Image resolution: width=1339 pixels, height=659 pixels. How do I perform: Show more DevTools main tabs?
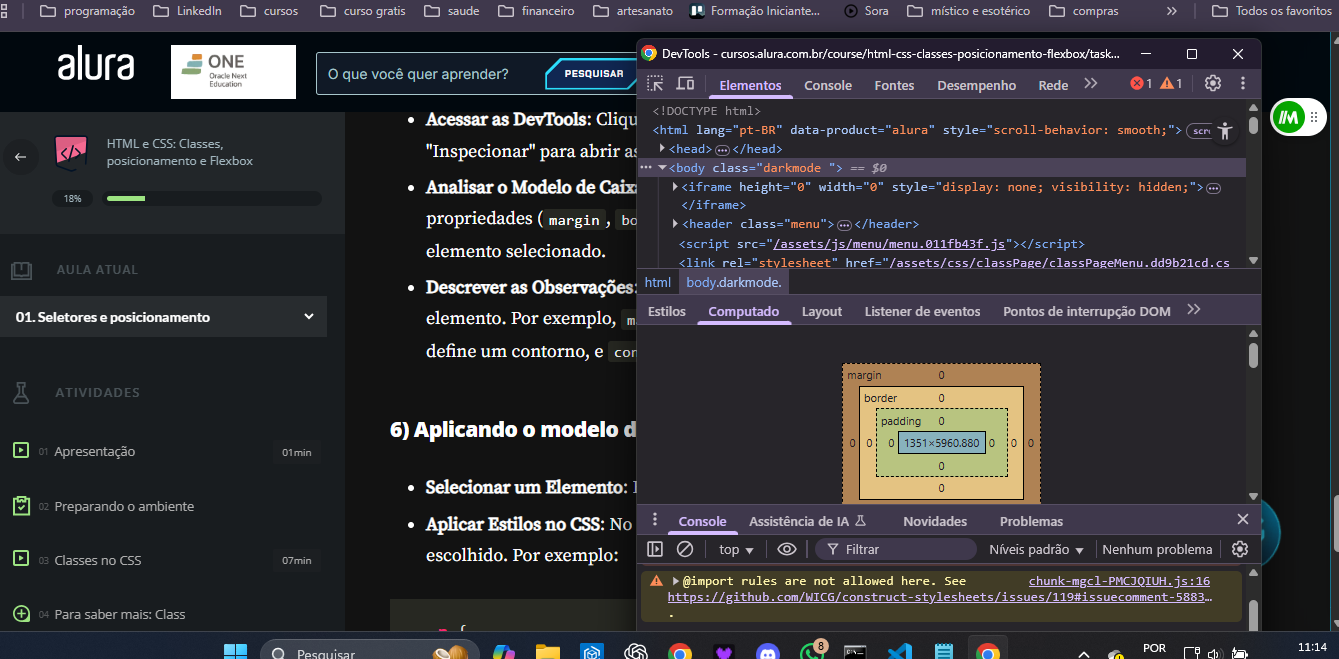click(1091, 84)
